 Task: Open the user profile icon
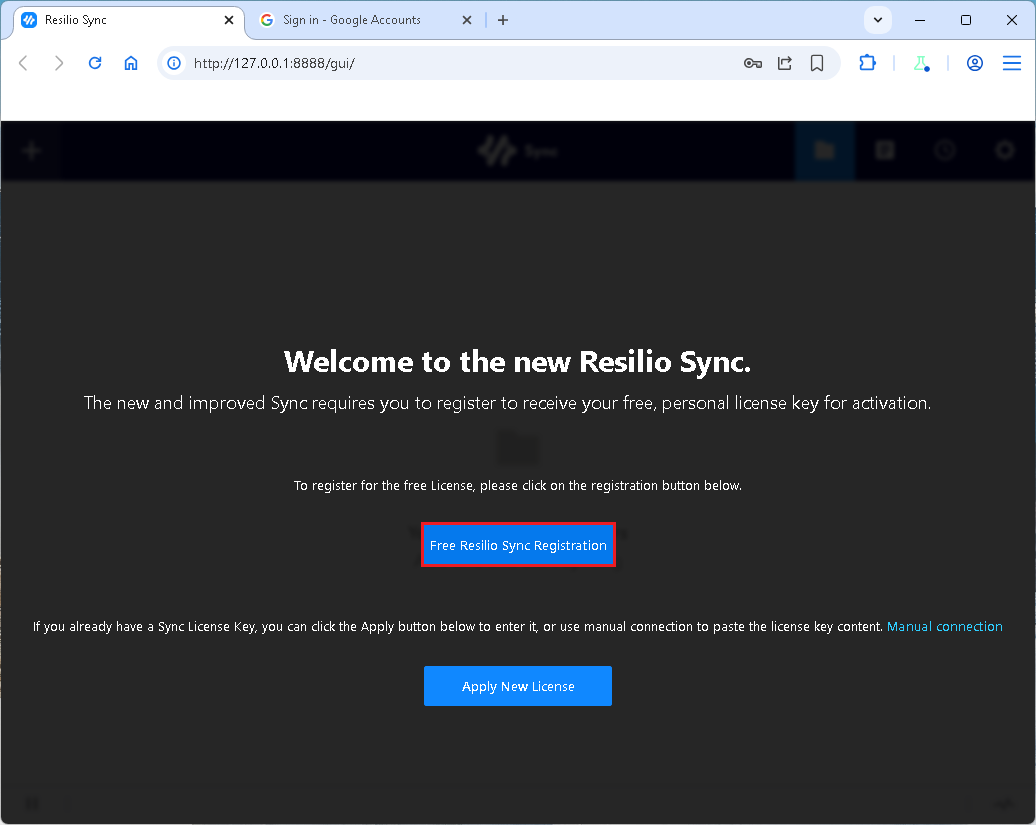point(975,63)
